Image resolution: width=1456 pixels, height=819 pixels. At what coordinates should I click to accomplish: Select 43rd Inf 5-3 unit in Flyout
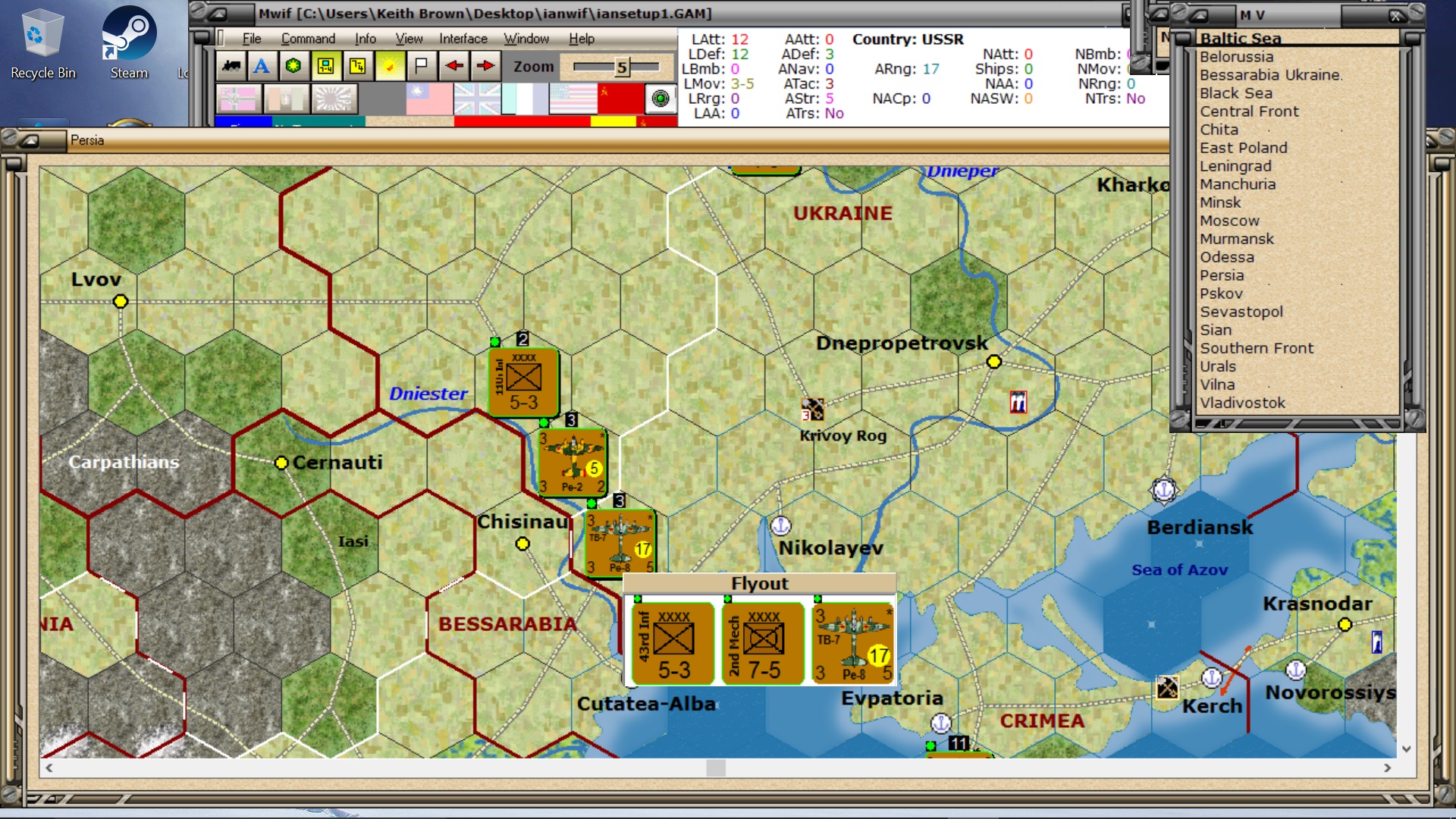click(x=672, y=644)
